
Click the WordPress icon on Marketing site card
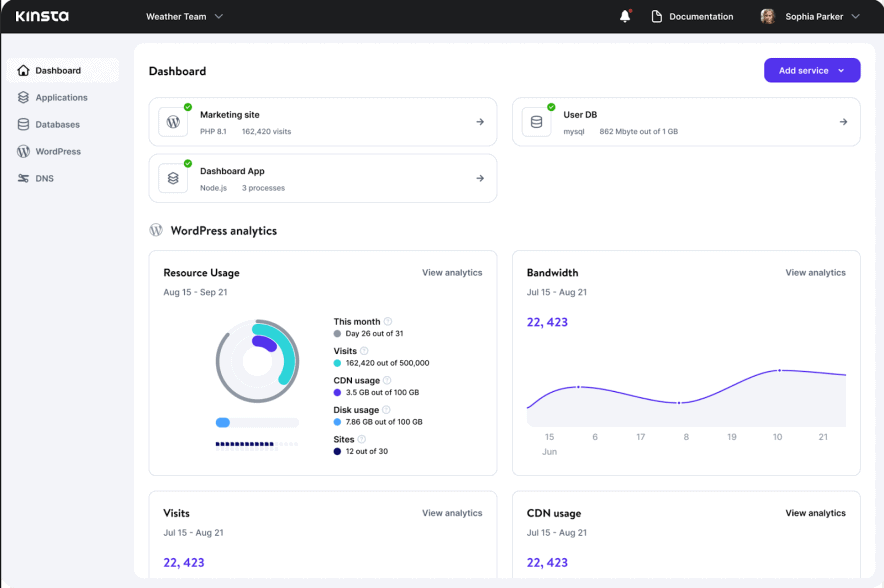click(x=173, y=121)
